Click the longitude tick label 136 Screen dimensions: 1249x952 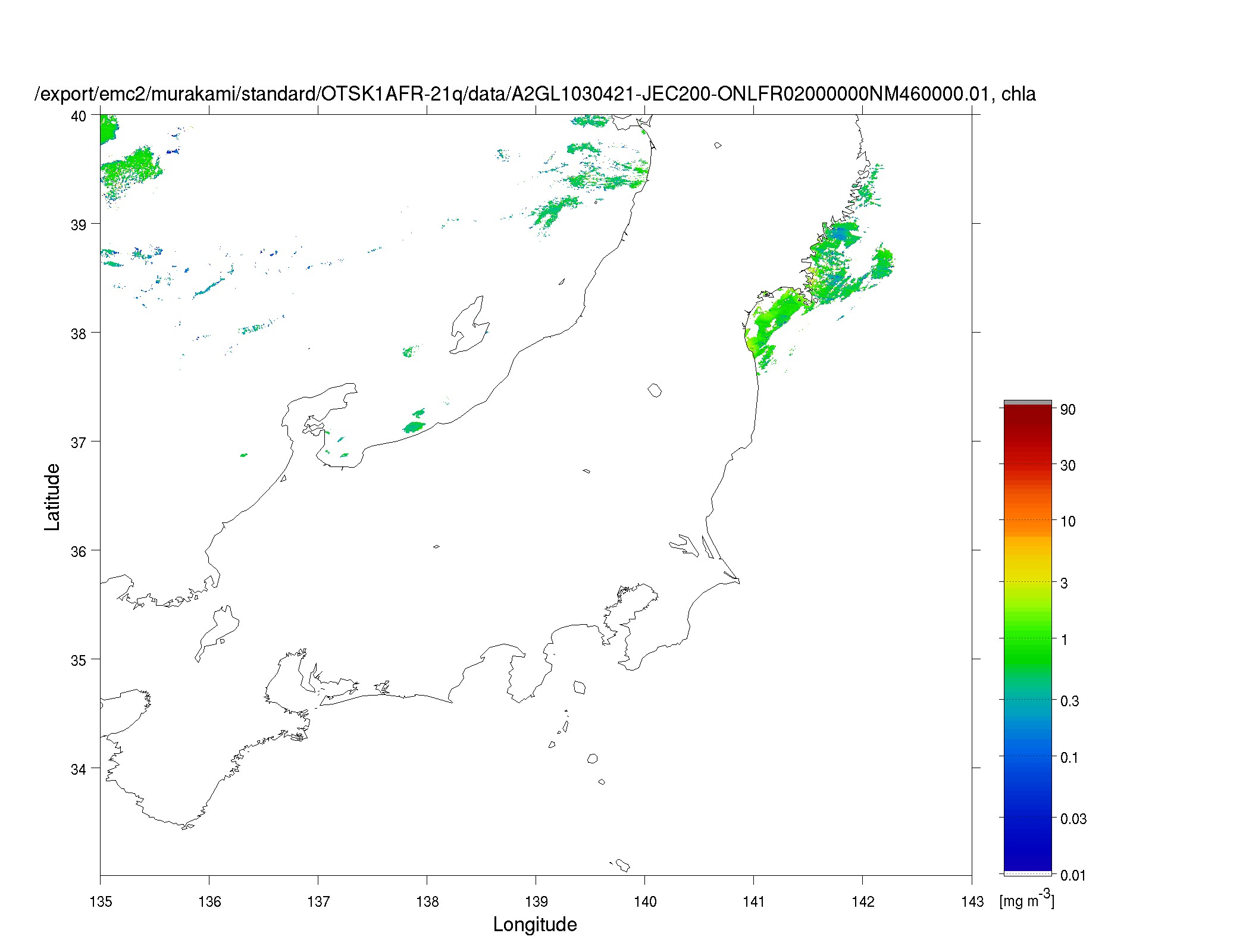209,901
